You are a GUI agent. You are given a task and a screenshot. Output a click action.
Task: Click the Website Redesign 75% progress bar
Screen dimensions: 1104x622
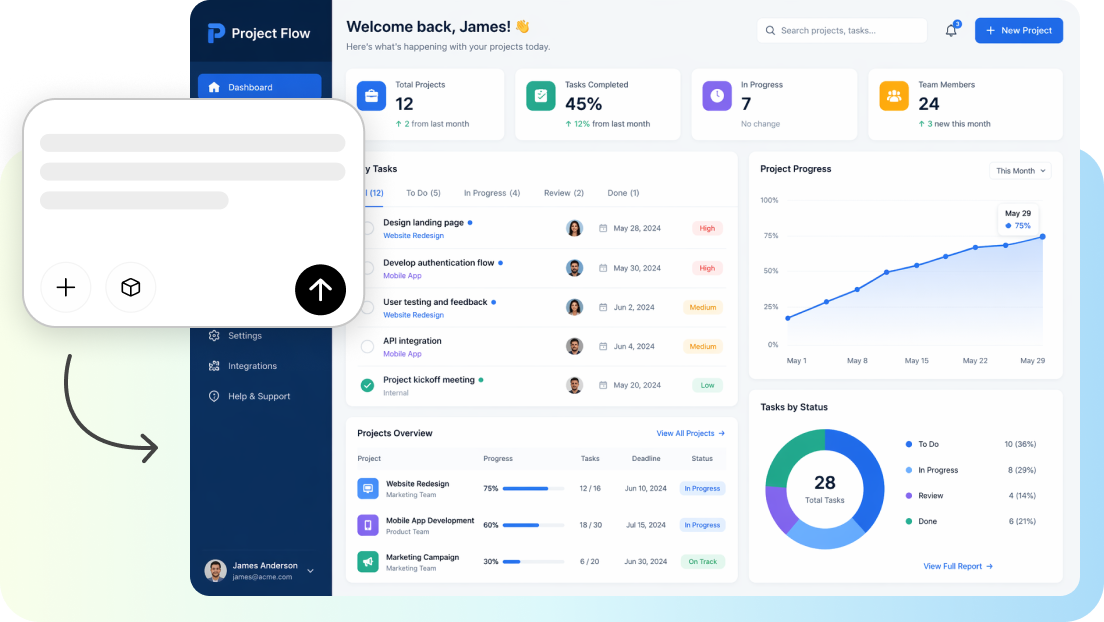coord(533,488)
